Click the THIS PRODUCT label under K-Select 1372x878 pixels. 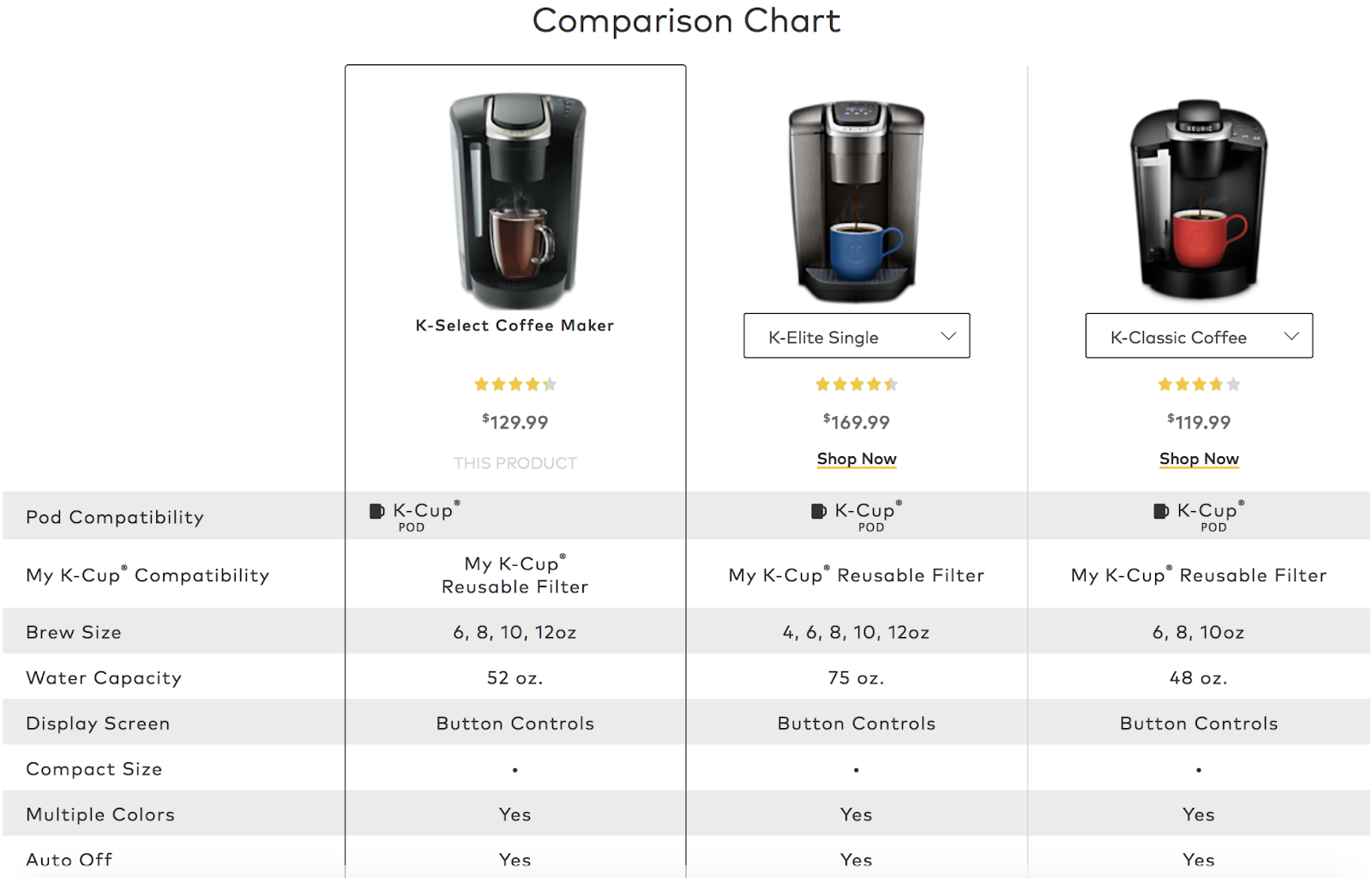pos(514,462)
